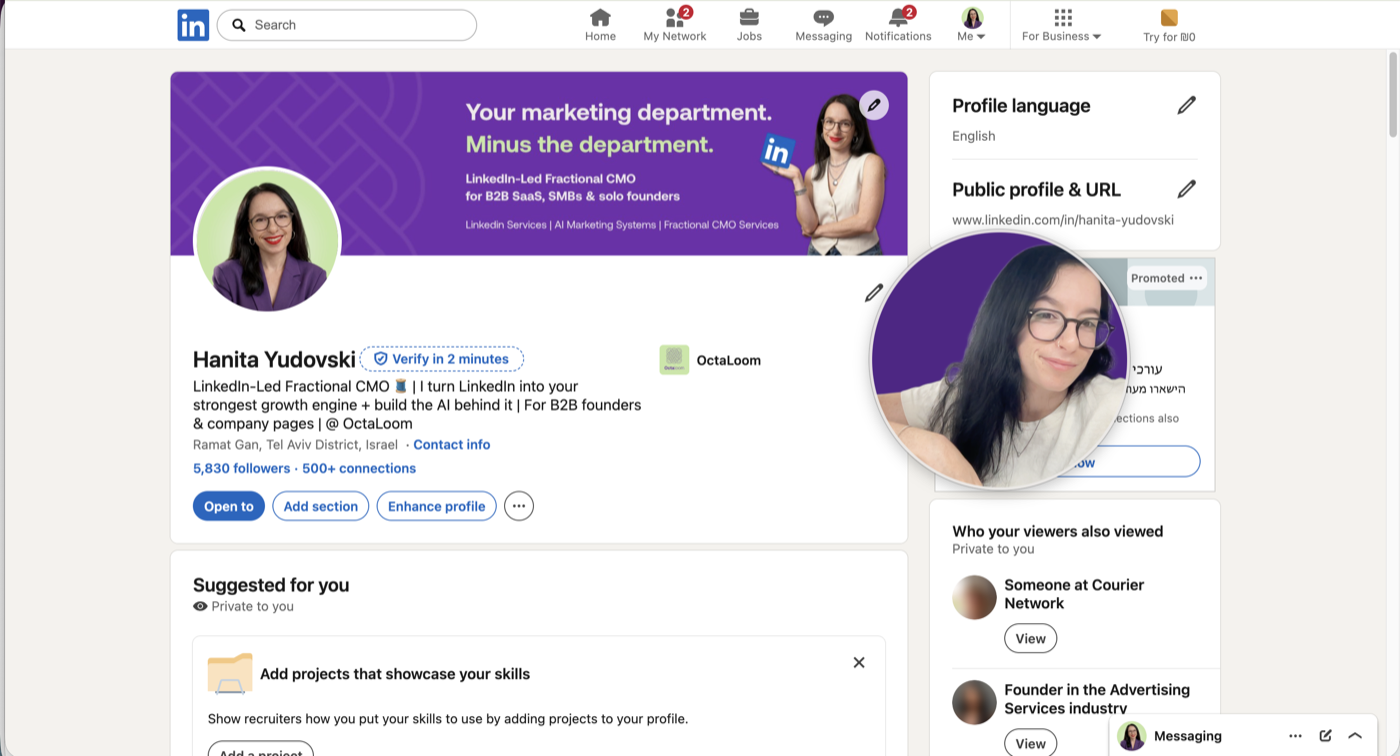1400x756 pixels.
Task: Open the profile more actions ellipsis
Action: click(x=519, y=506)
